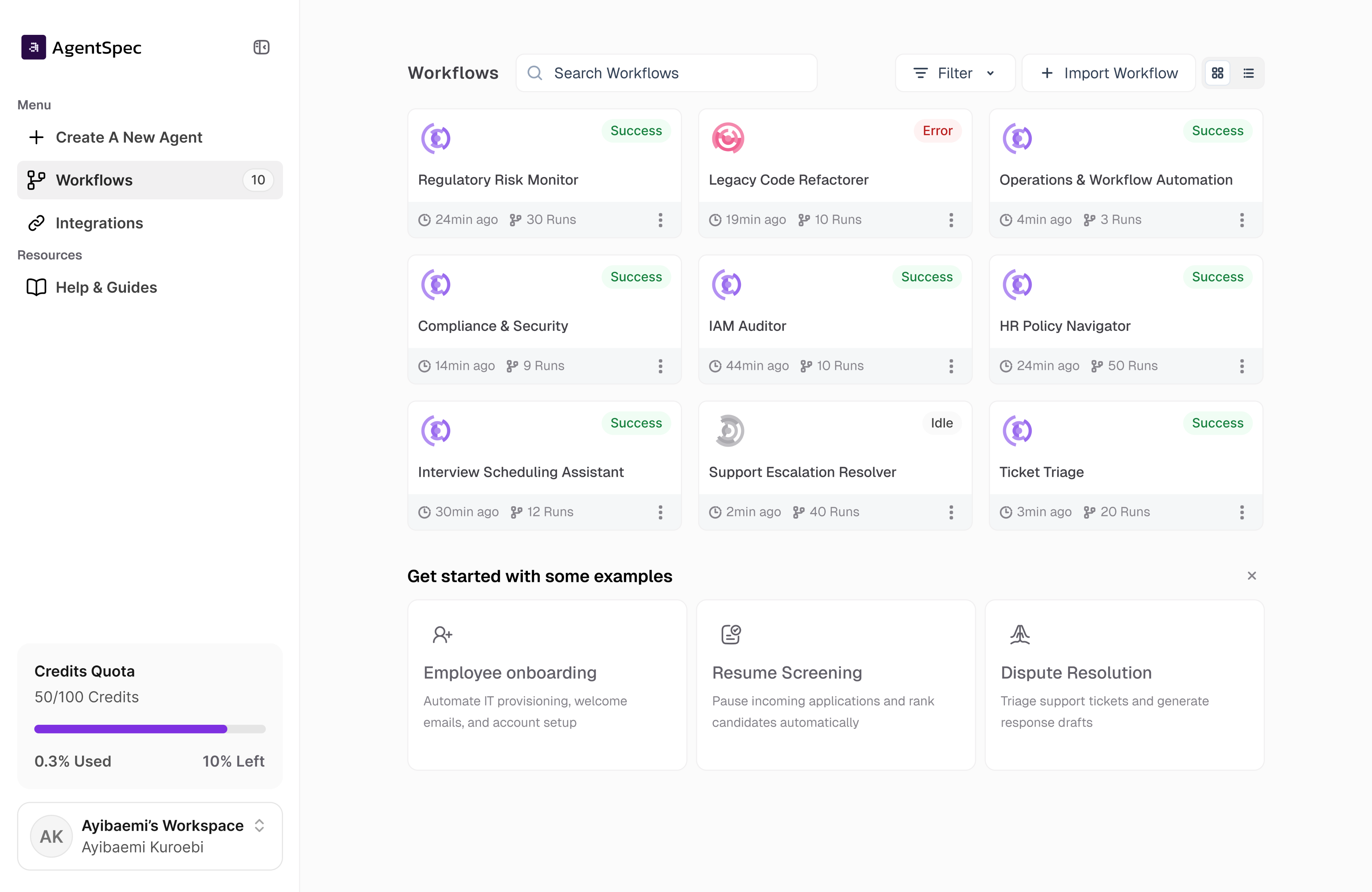
Task: Open options for HR Policy Navigator
Action: [x=1242, y=366]
